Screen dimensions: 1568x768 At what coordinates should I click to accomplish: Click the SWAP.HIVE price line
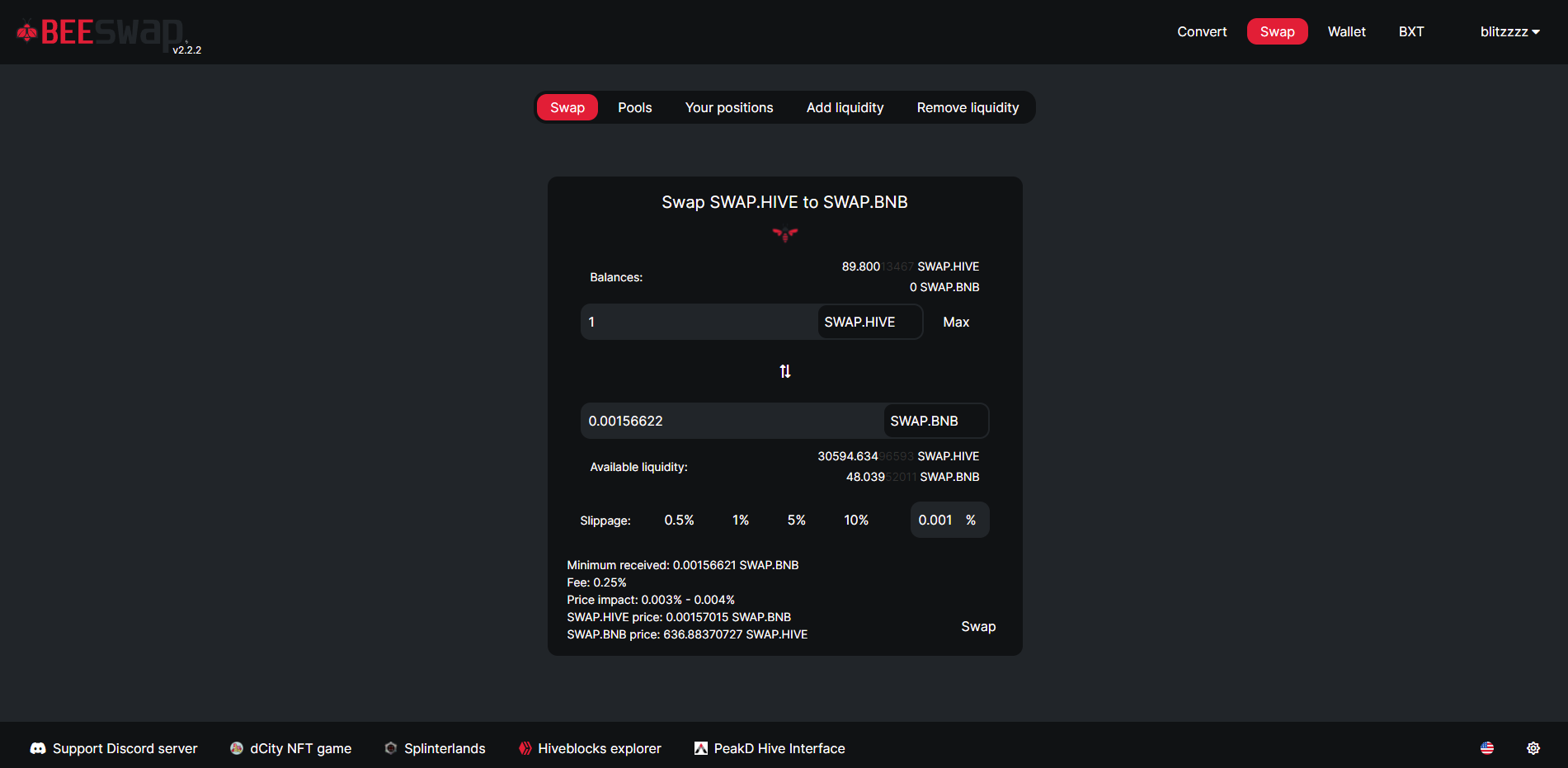pyautogui.click(x=679, y=617)
